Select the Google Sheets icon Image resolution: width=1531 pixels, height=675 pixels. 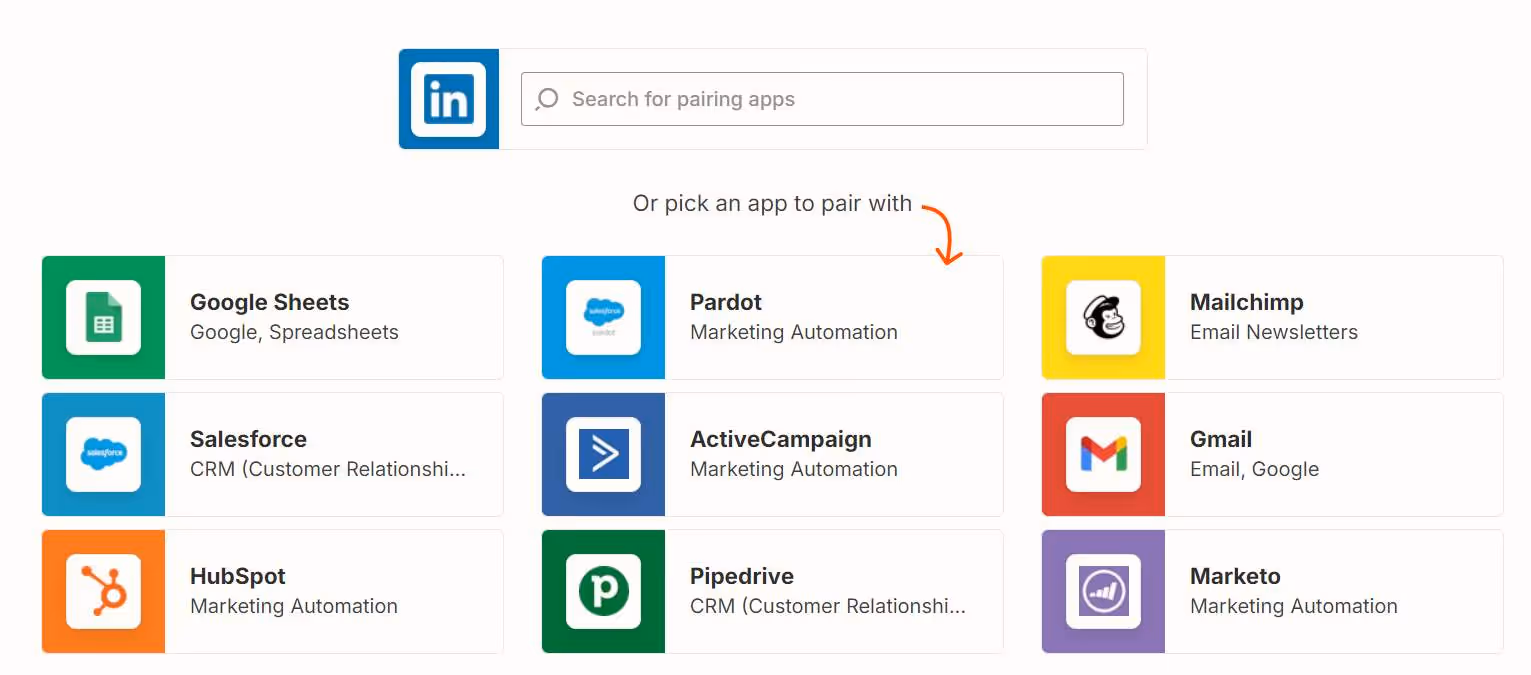103,318
